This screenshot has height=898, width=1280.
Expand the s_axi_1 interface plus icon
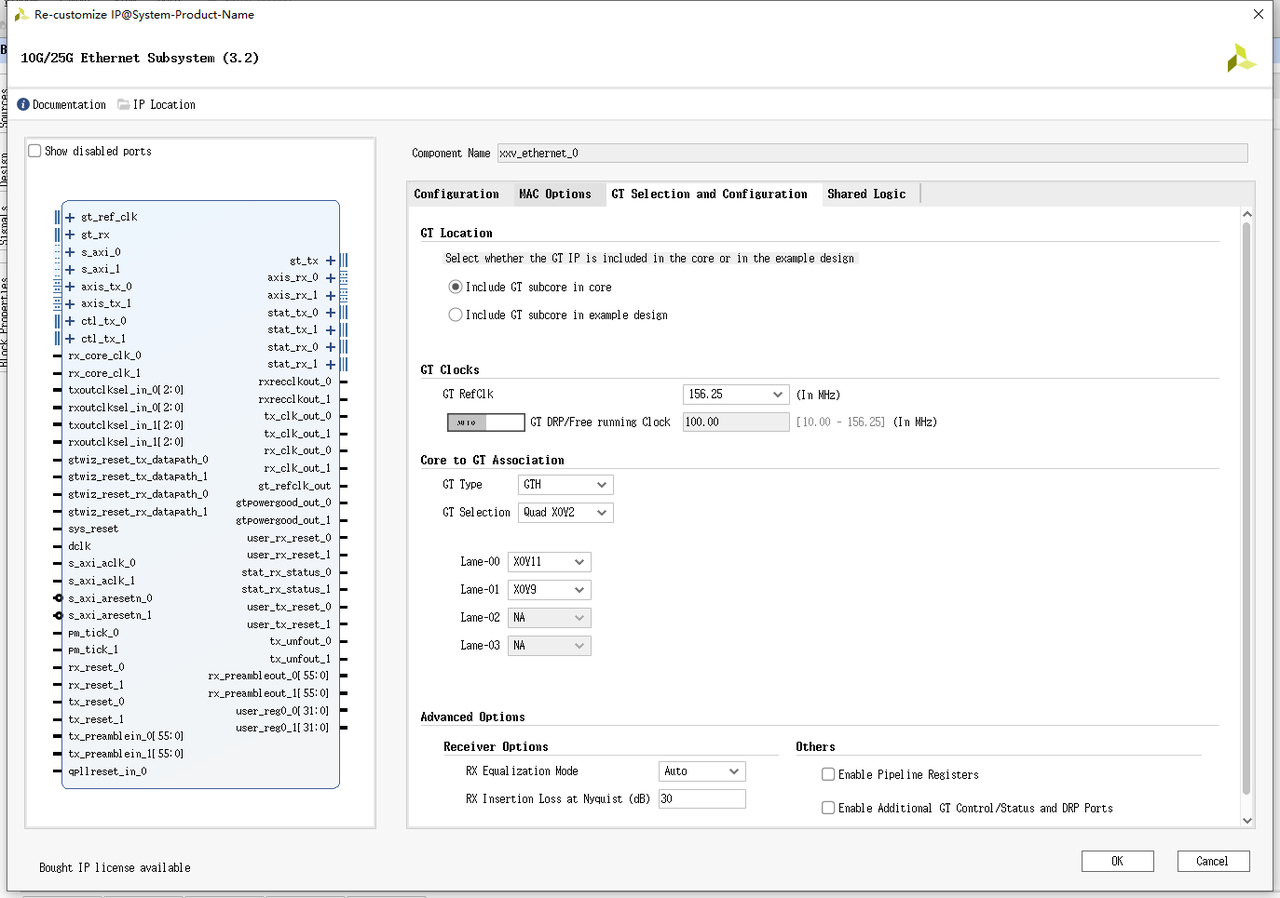tap(70, 269)
